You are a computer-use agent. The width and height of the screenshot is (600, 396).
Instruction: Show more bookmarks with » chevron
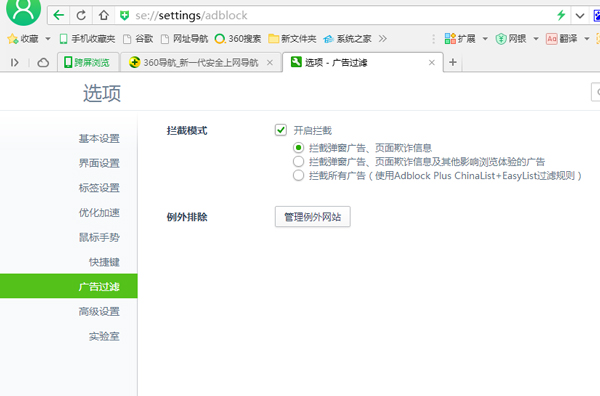click(x=382, y=39)
